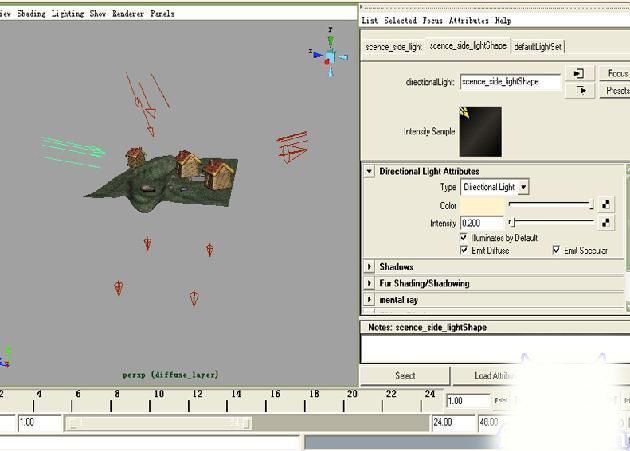Click the load input connection arrow icon
This screenshot has height=451, width=630.
click(579, 74)
